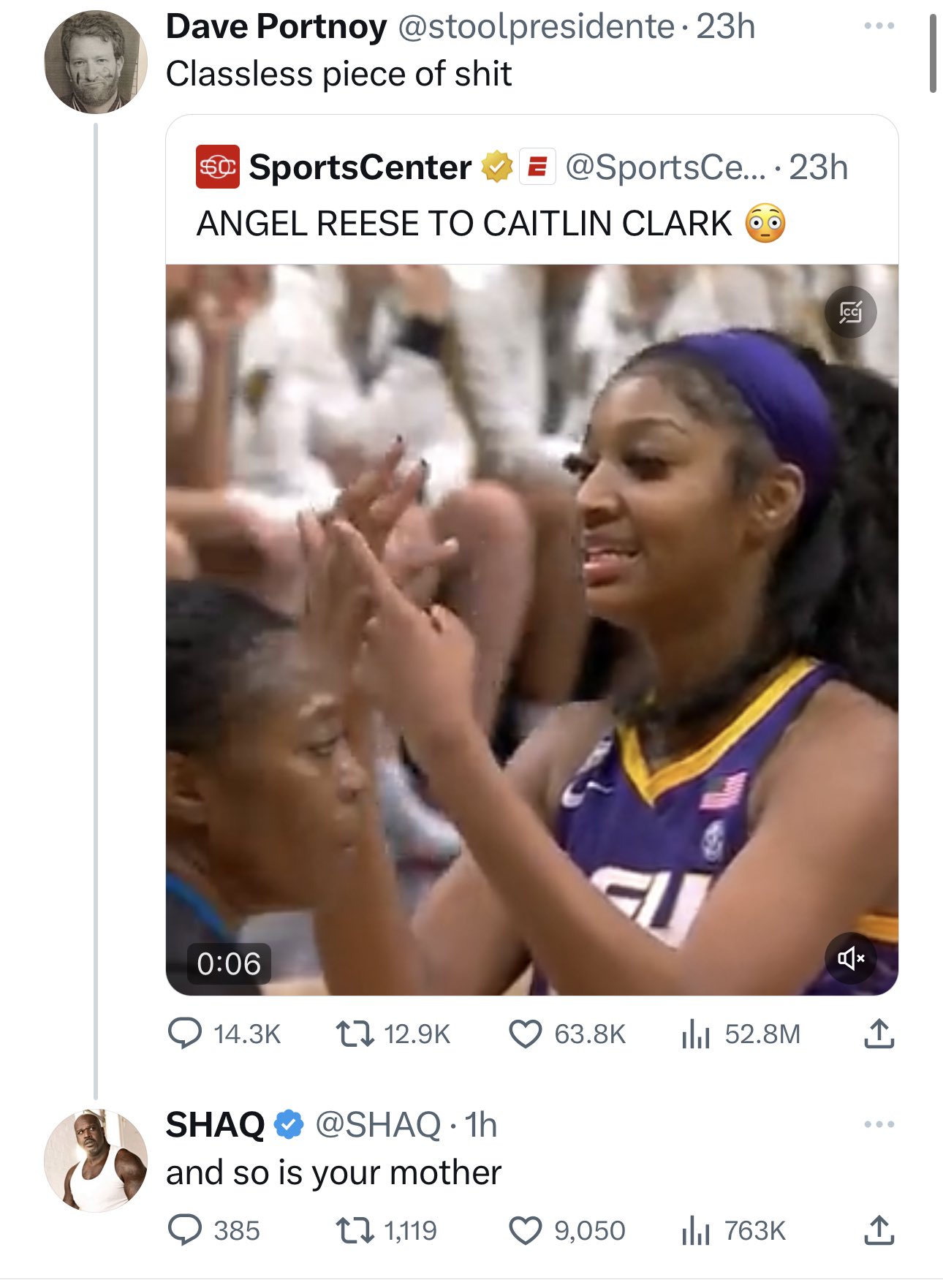Viewport: 943px width, 1288px height.
Task: Play the Angel Reese video clip
Action: 531,629
